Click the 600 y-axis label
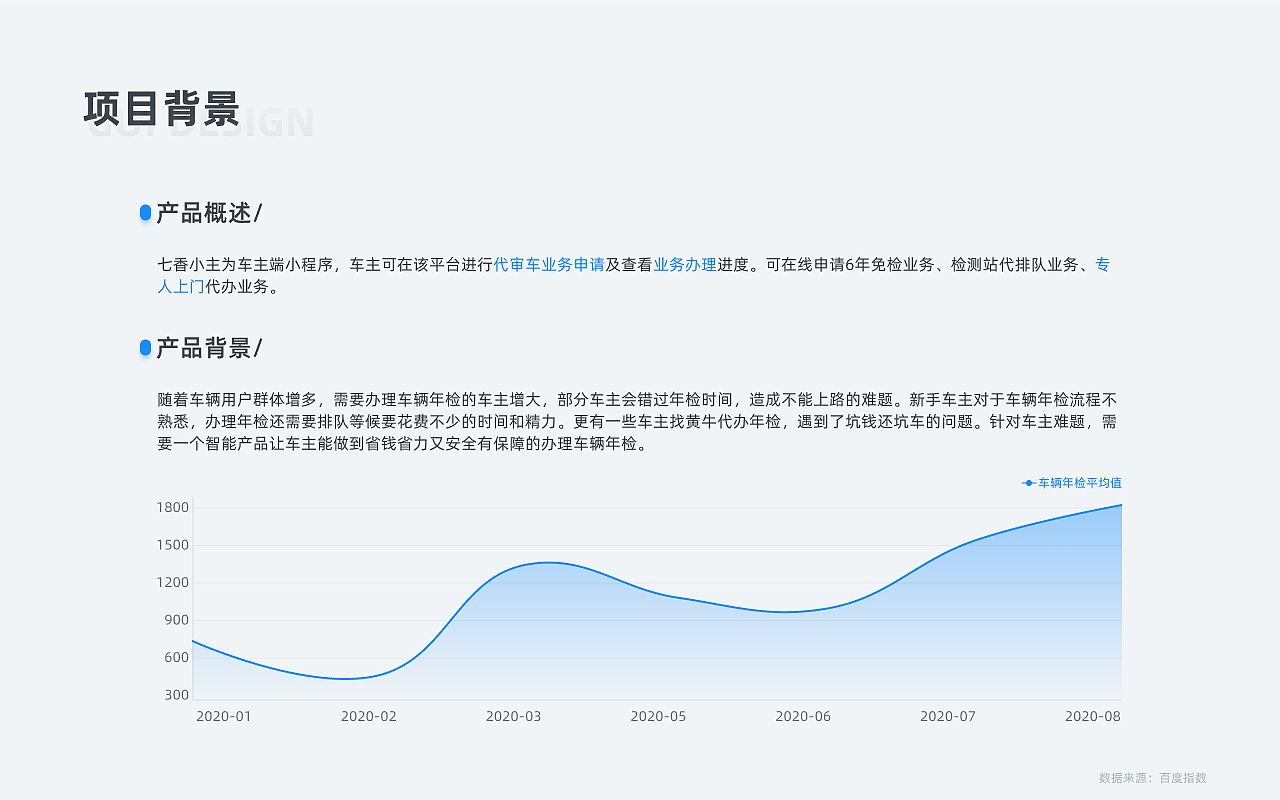The width and height of the screenshot is (1280, 800). point(177,658)
